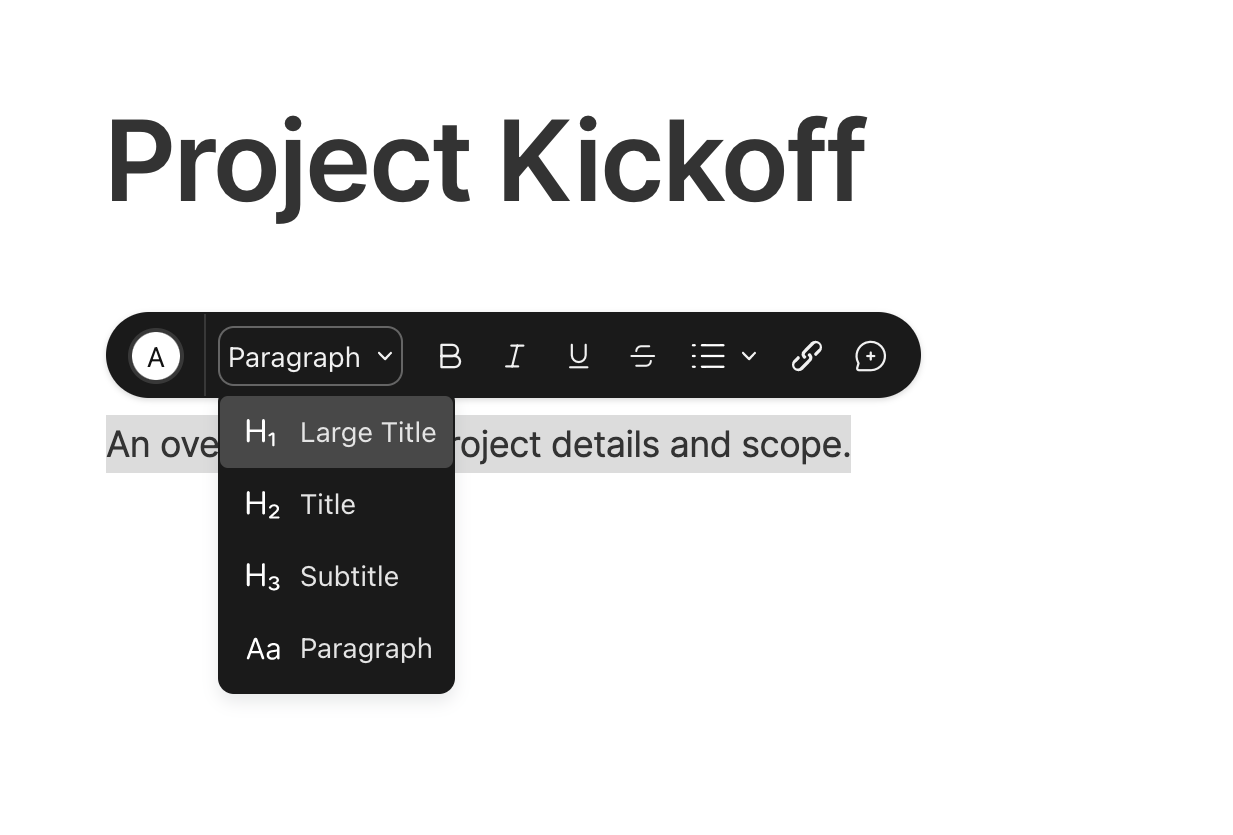Choose Large Title heading style
This screenshot has width=1233, height=835.
pyautogui.click(x=367, y=432)
